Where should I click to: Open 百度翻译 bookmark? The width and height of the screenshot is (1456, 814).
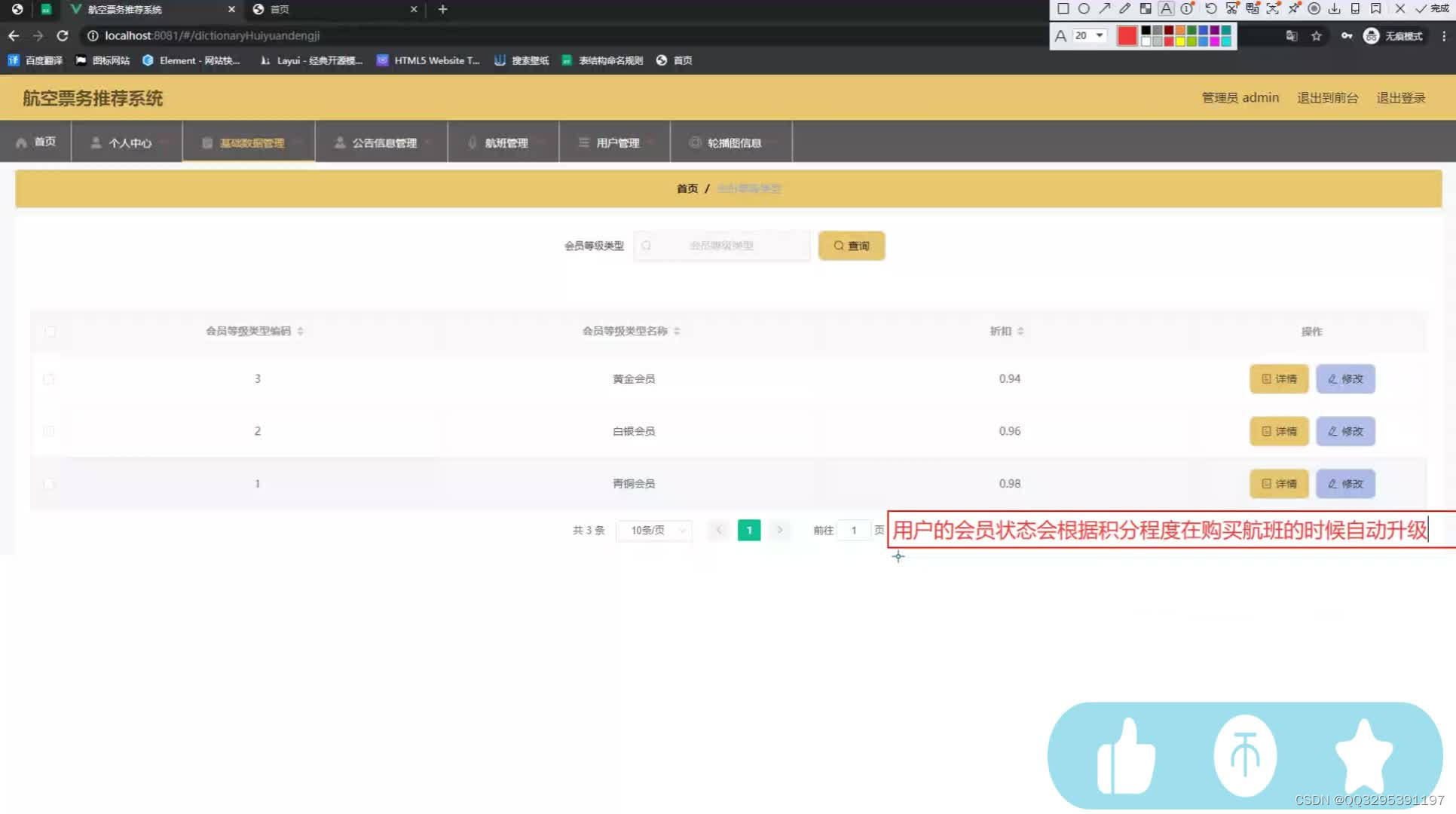[x=35, y=60]
